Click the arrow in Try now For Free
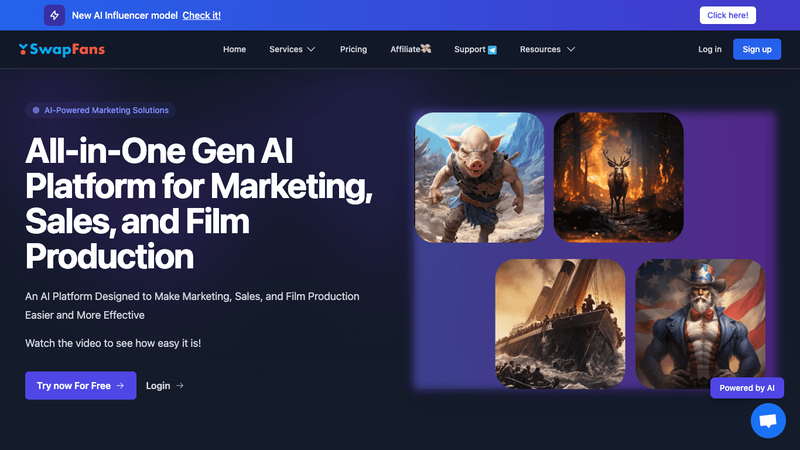 (120, 386)
